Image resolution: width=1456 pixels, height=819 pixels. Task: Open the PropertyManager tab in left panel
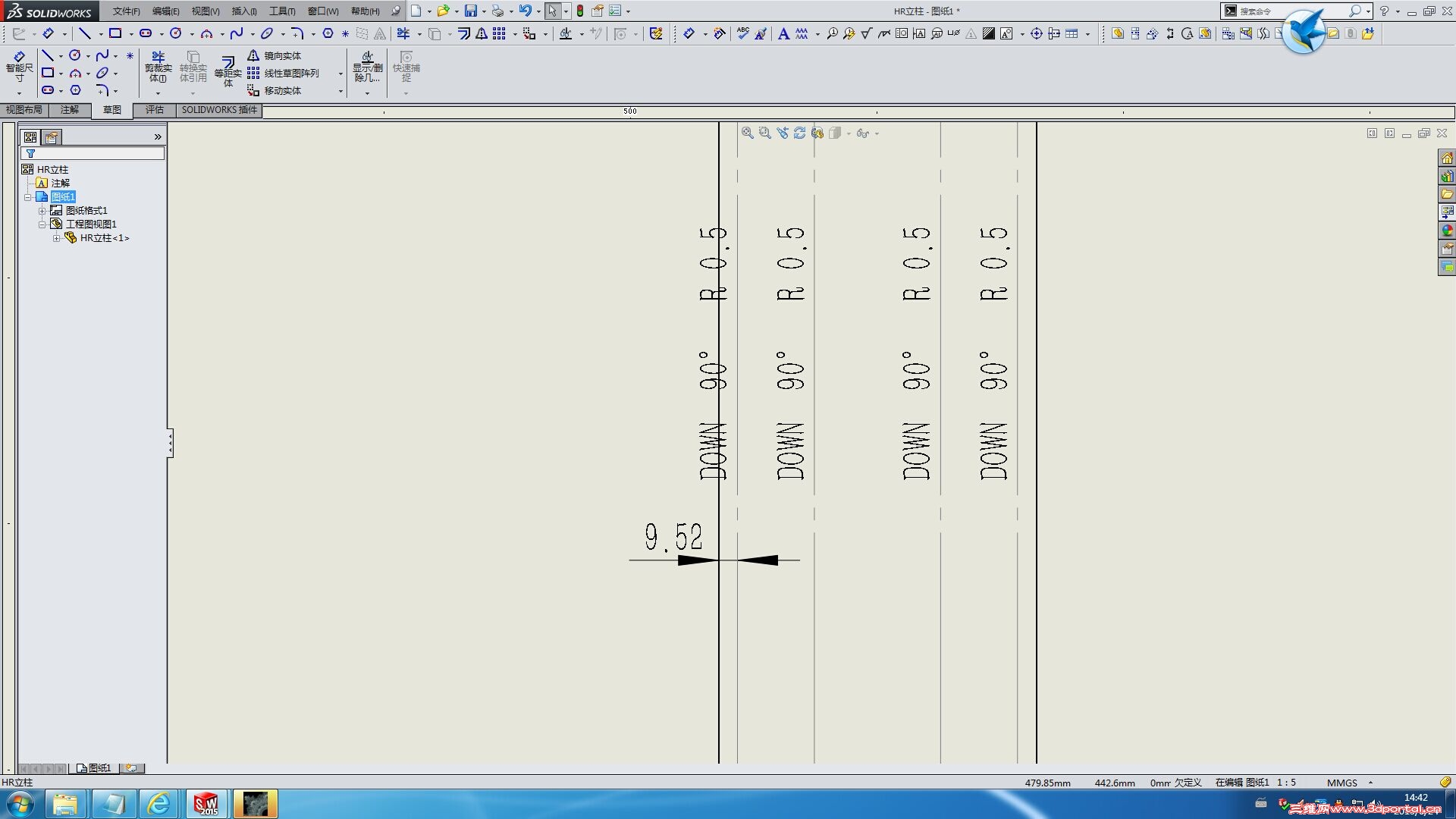coord(52,137)
